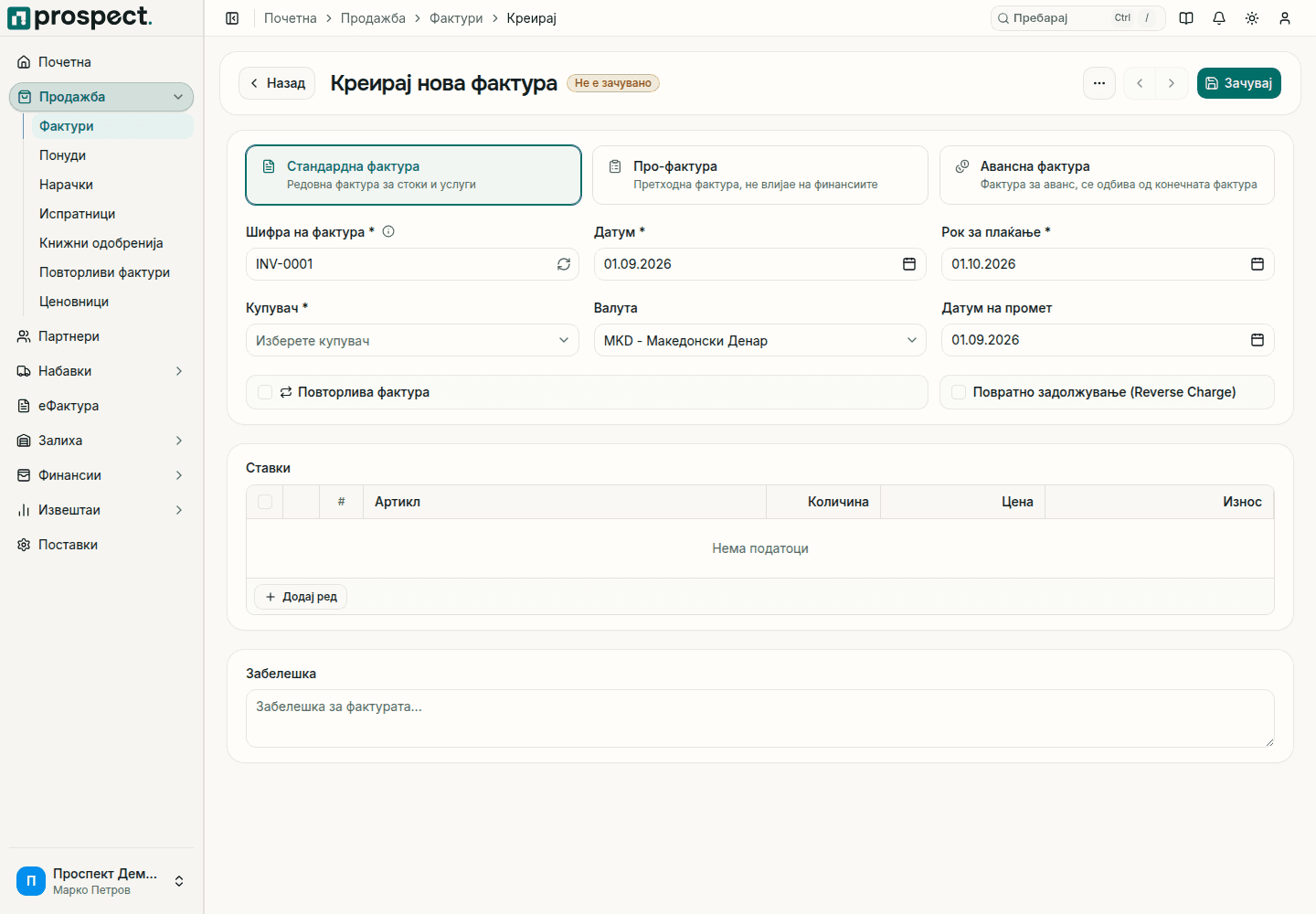Select Про-фактура type
This screenshot has height=914, width=1316.
(x=760, y=175)
